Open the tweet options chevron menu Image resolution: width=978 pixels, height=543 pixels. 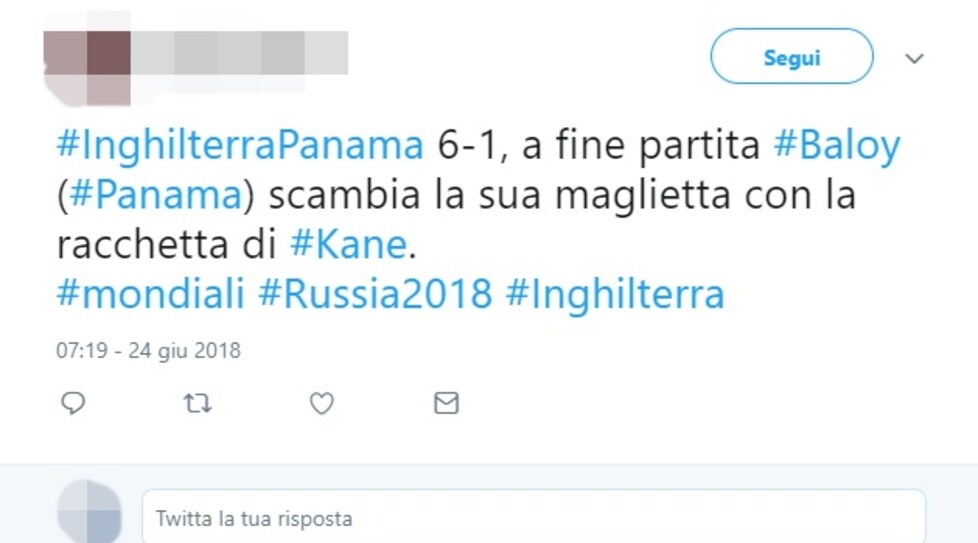(x=914, y=59)
